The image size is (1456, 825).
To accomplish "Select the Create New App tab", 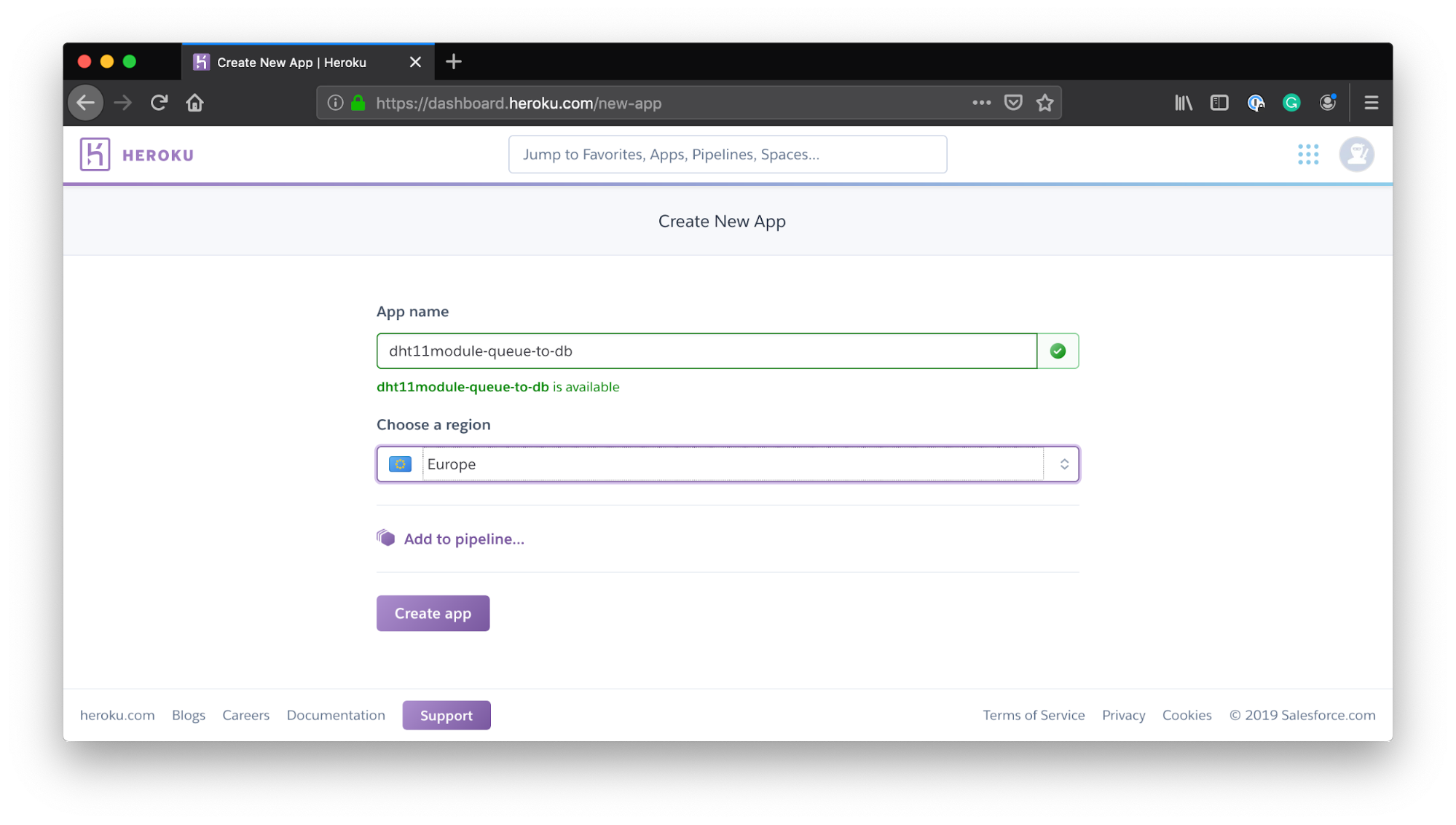I will 291,63.
